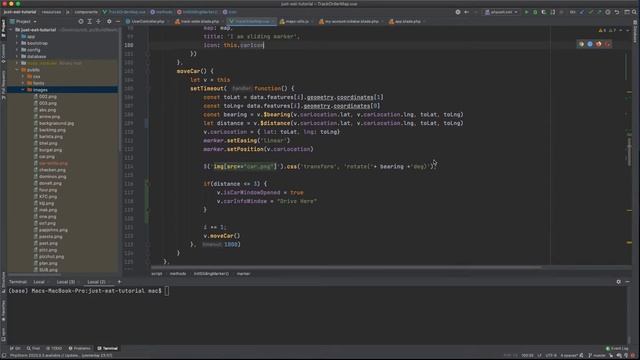
Task: Toggle the Database tool window on right edge
Action: (636, 32)
